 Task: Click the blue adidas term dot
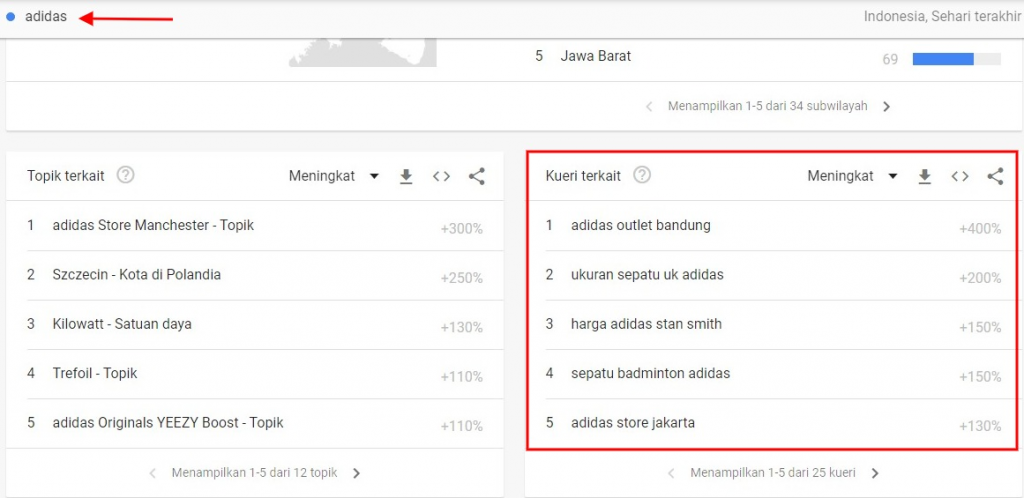[10, 17]
